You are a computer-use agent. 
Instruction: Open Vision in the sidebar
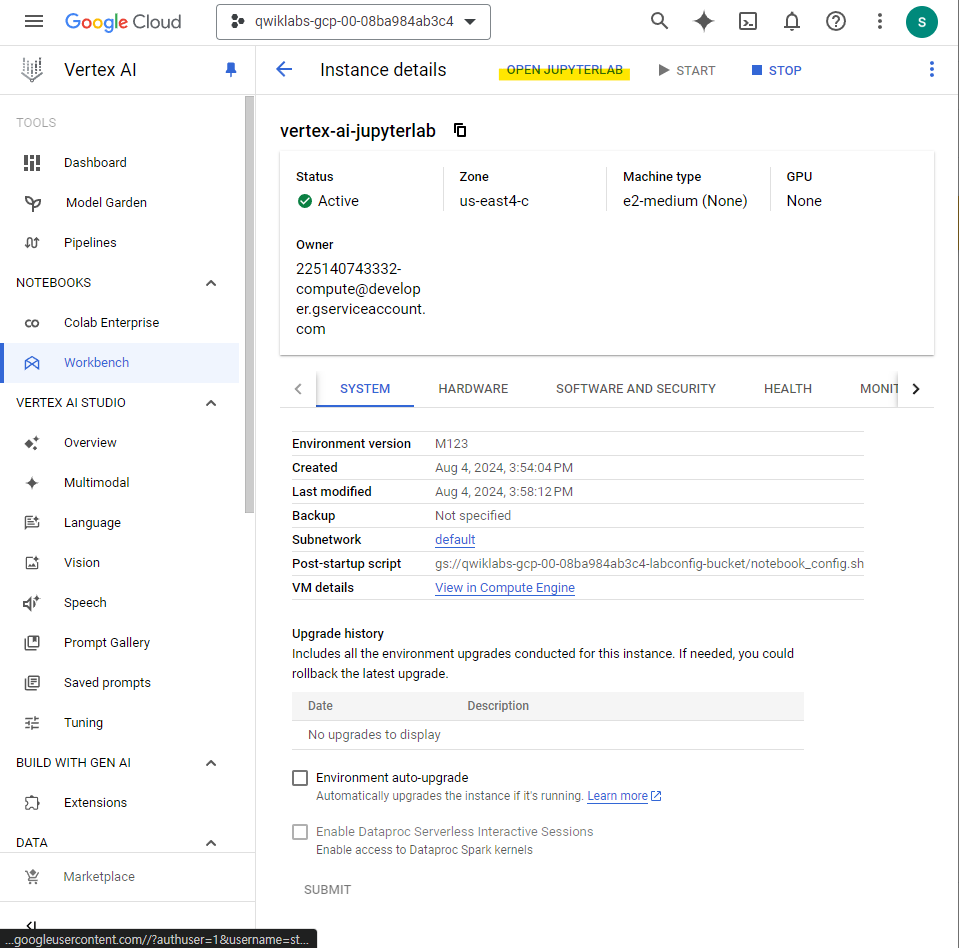pos(120,563)
